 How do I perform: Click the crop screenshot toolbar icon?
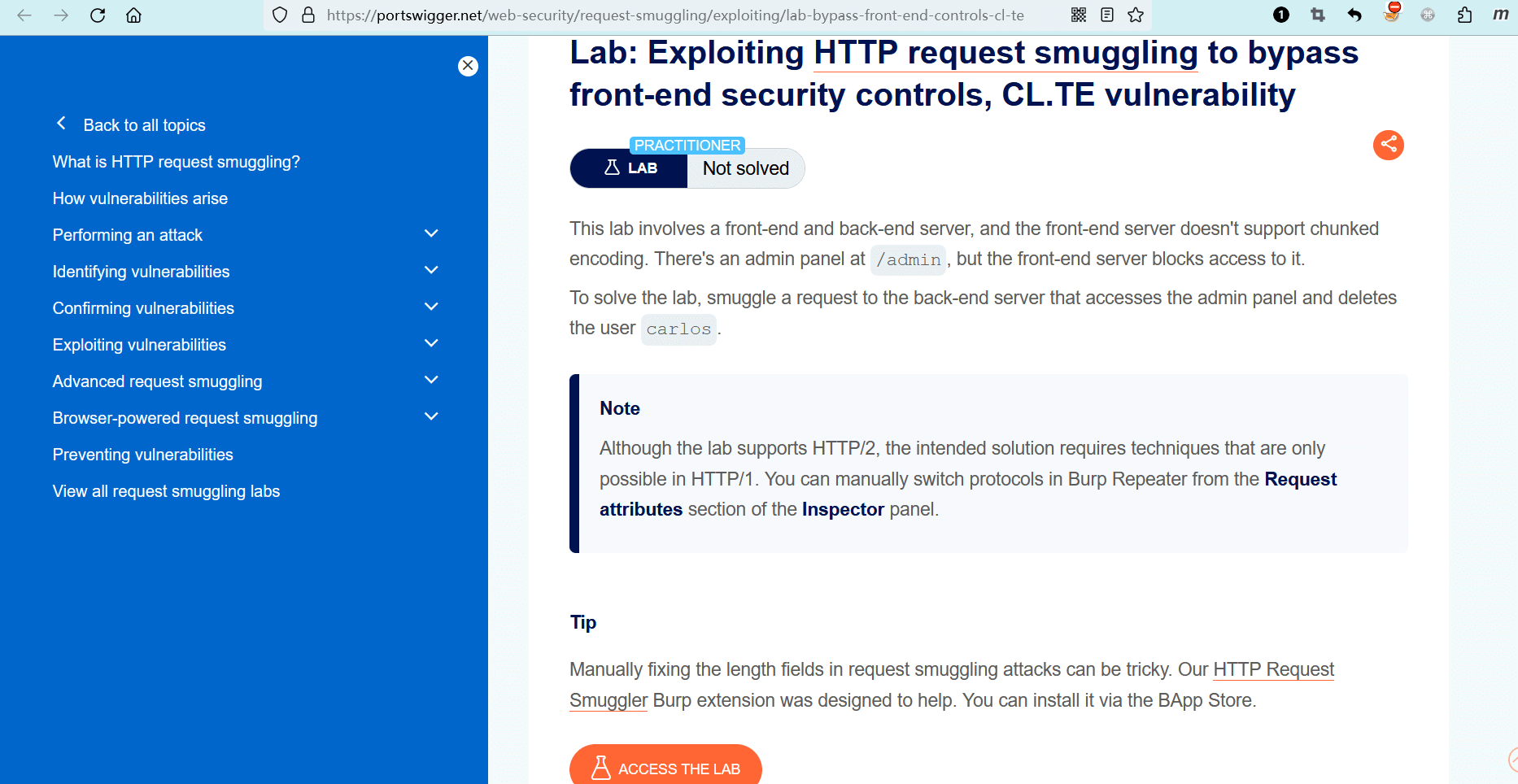(1318, 15)
